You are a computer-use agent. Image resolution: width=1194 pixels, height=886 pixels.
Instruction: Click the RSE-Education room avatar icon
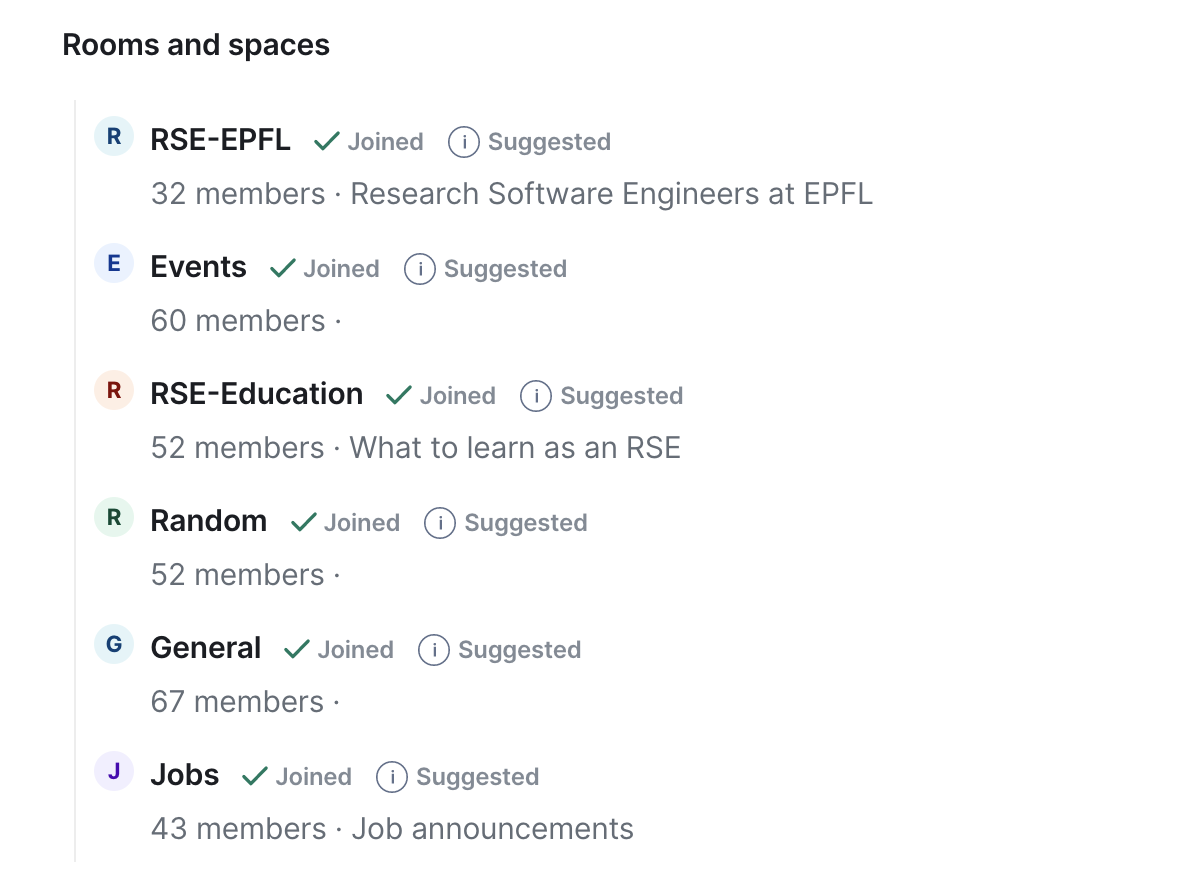pos(114,390)
